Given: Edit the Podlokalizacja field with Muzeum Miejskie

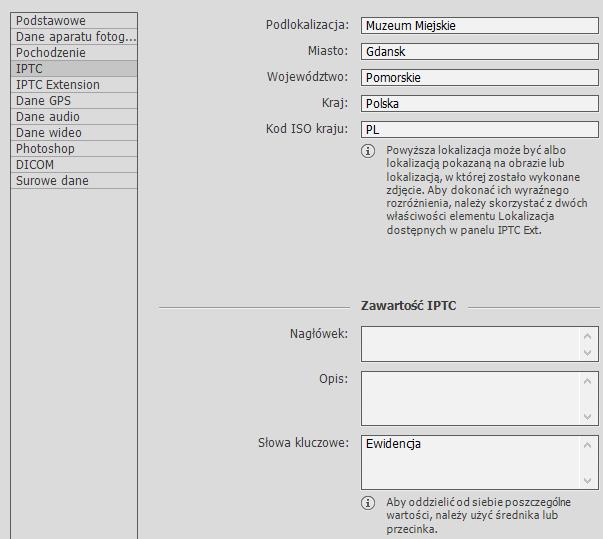Looking at the screenshot, I should [x=480, y=26].
